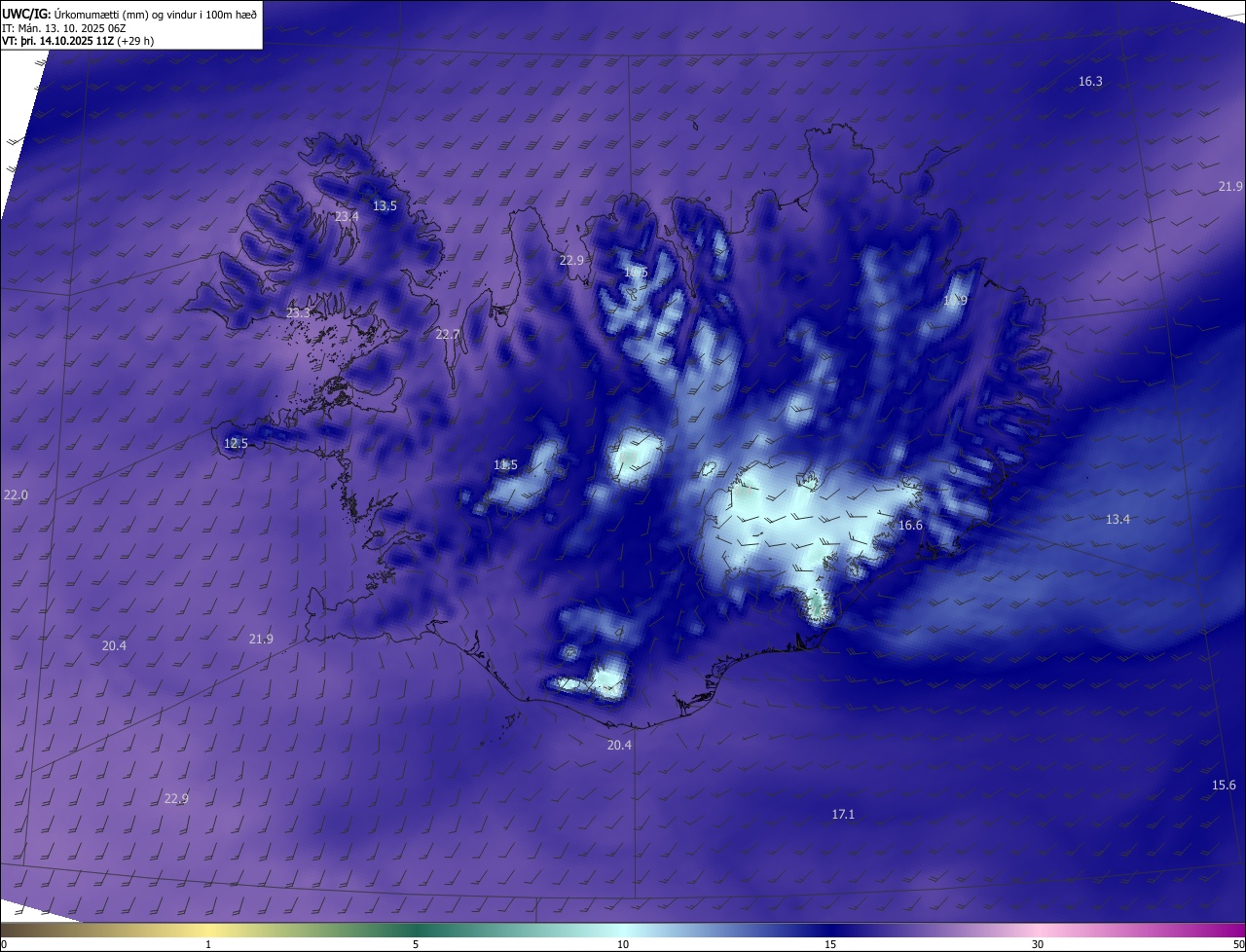
Task: Click the title line "UWC/IG: Úrkomumætti (mm) og vindur í 100m hæð"
Action: pyautogui.click(x=129, y=14)
